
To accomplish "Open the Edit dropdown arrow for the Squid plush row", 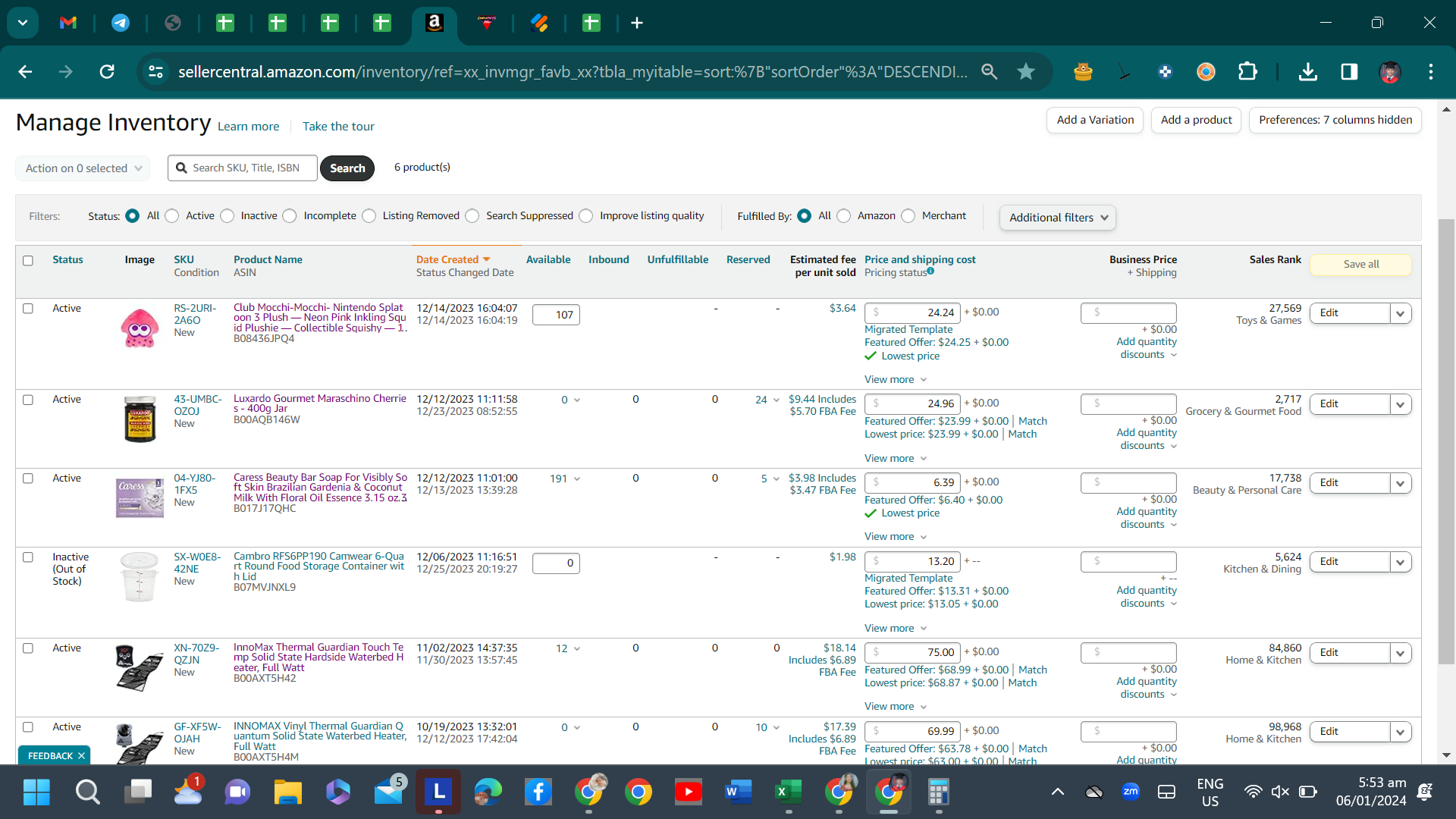I will click(x=1400, y=313).
